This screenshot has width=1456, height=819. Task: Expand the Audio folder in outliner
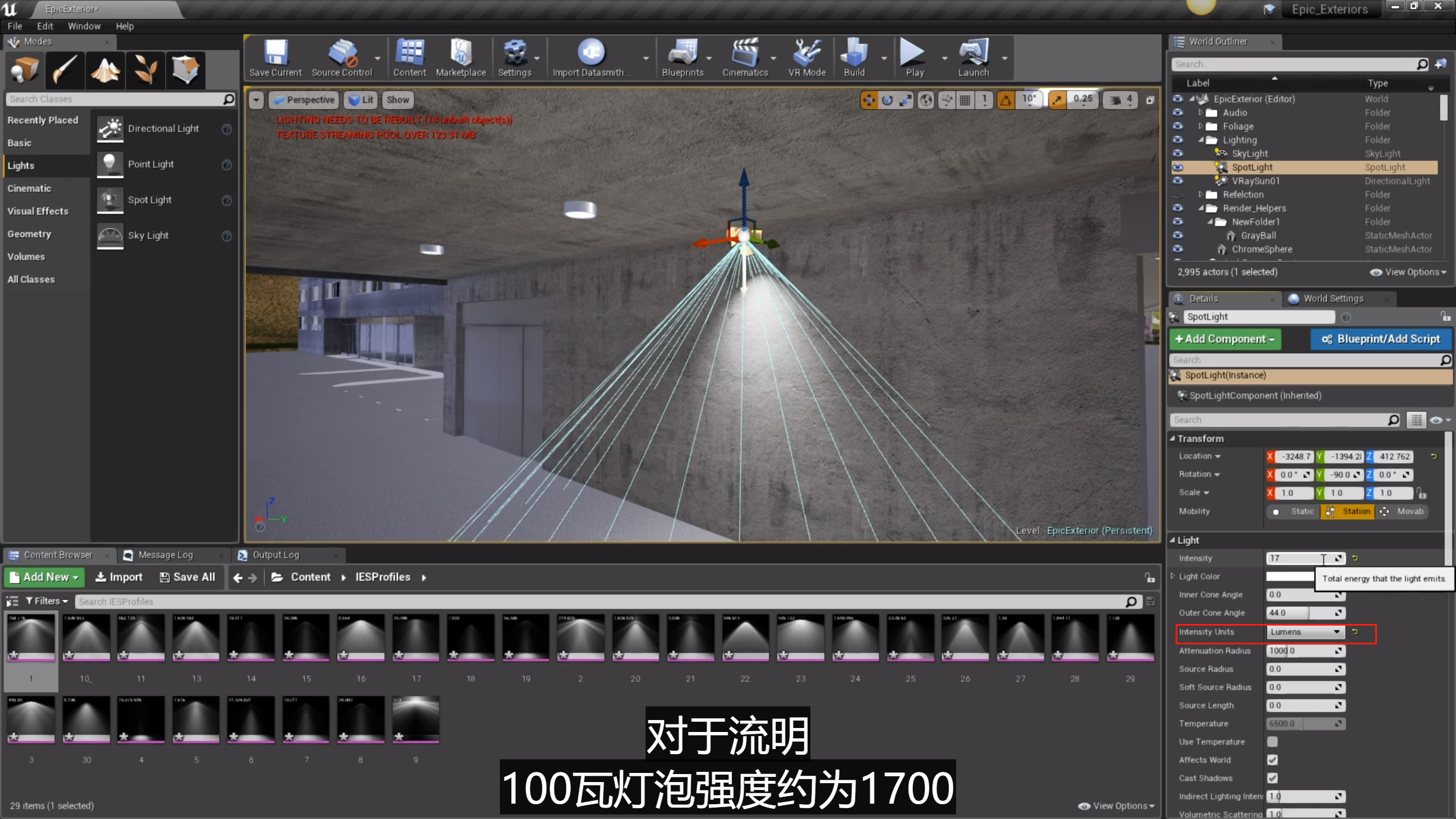1201,113
